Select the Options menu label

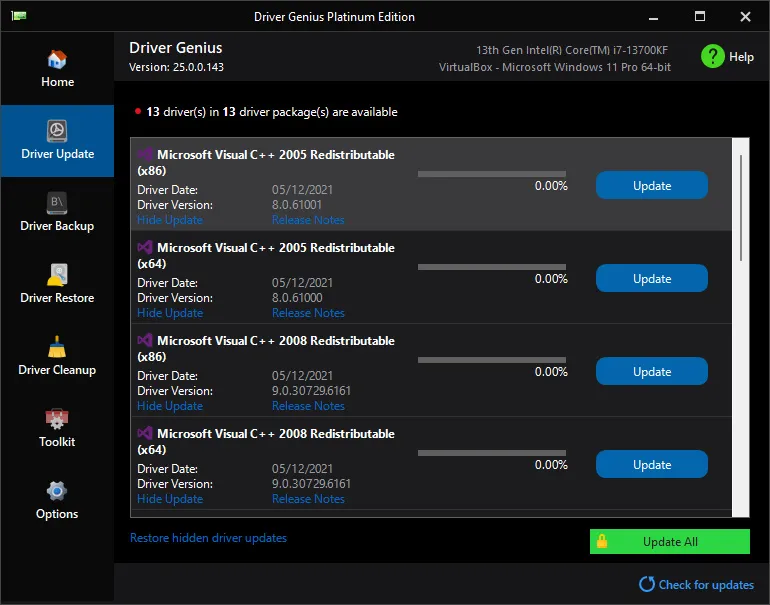tap(57, 513)
